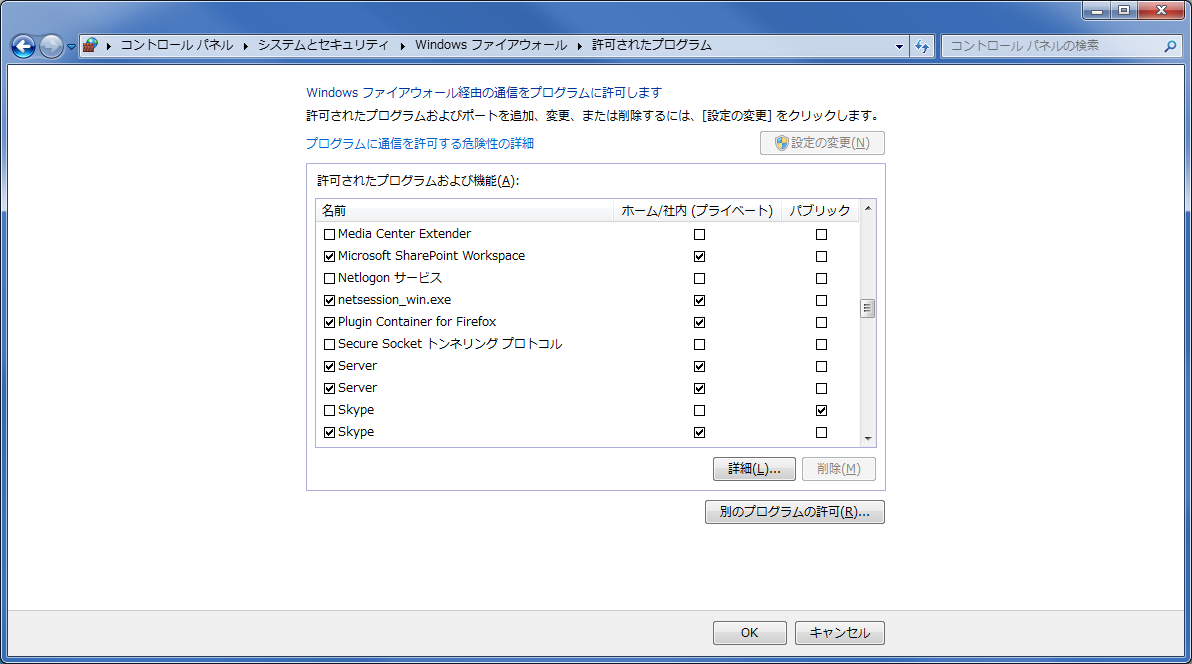The height and width of the screenshot is (664, 1192).
Task: Click ホーム/社内 (プライベート) column header
Action: 697,211
